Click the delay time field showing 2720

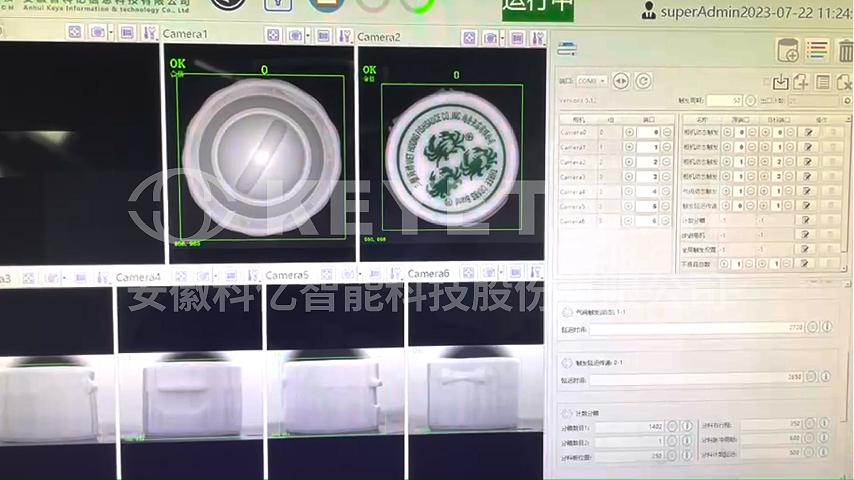point(697,328)
